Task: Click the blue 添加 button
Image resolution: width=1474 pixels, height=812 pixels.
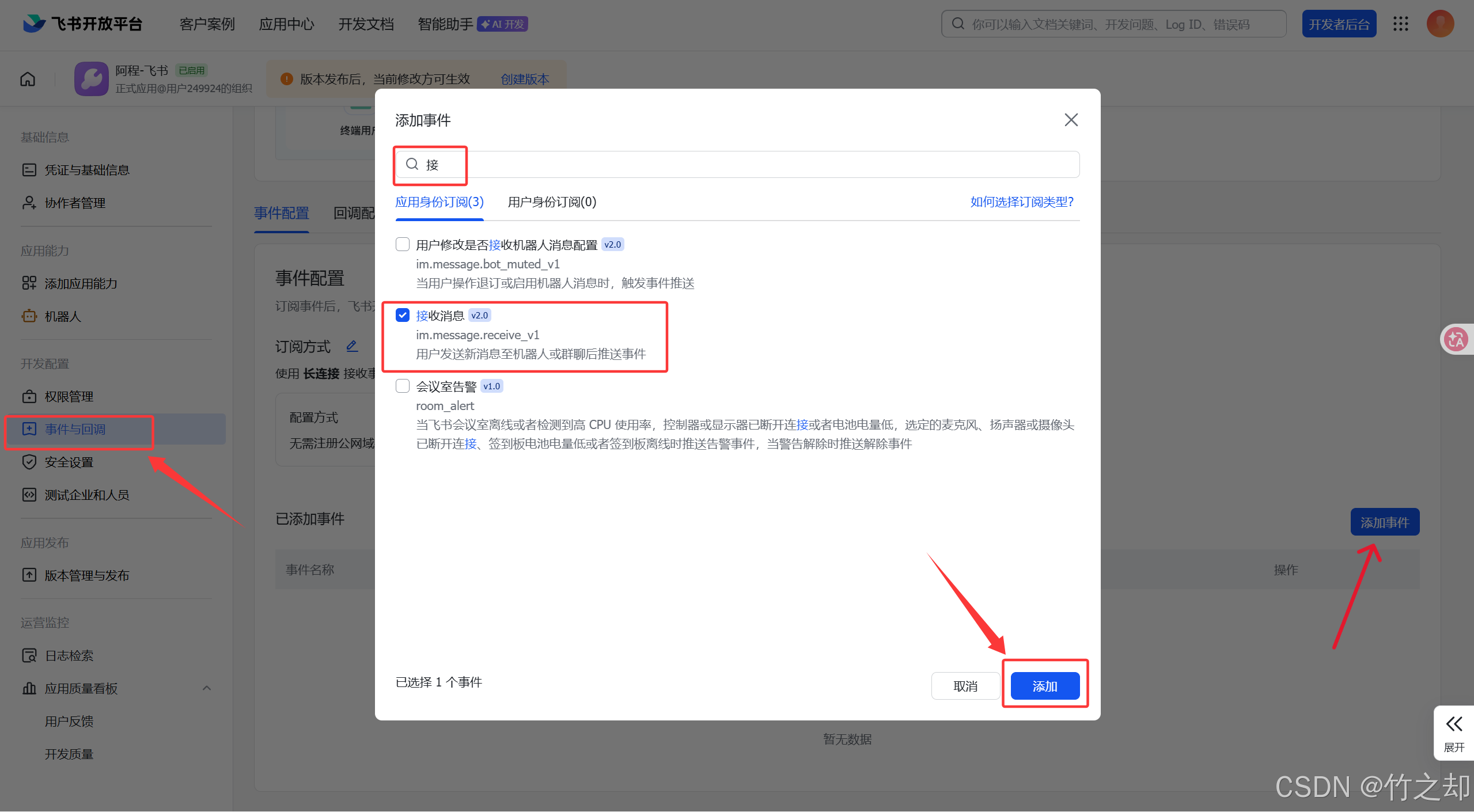Action: (x=1045, y=686)
